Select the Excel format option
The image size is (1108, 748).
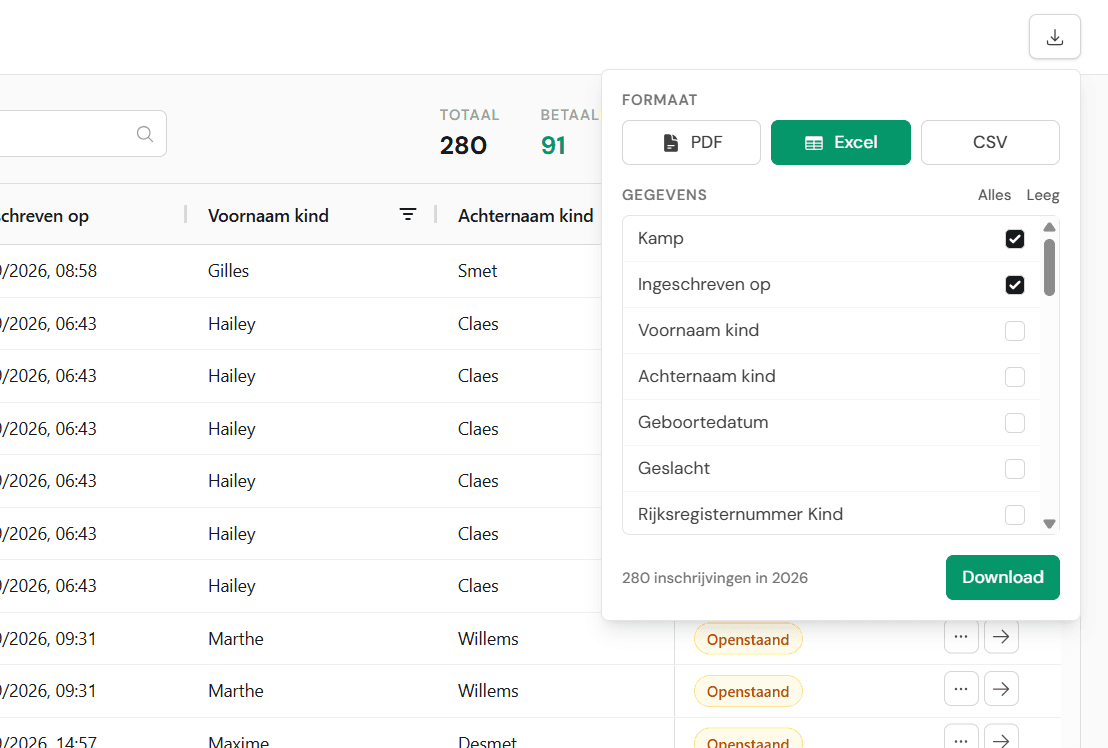(841, 143)
